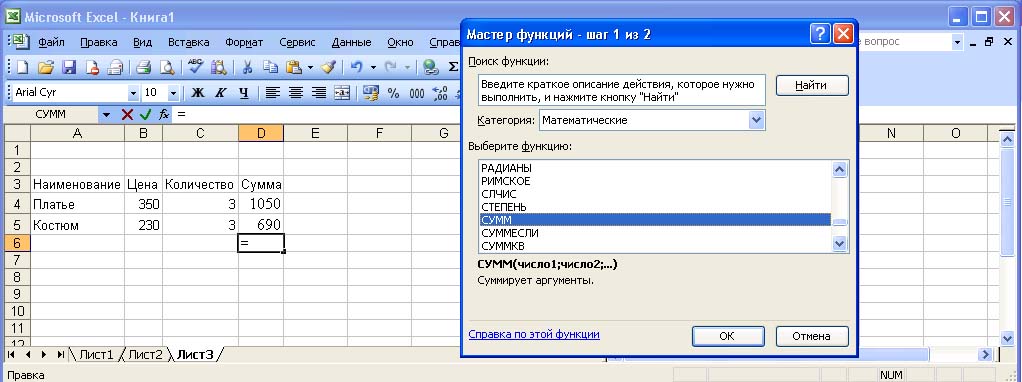Image resolution: width=1022 pixels, height=382 pixels.
Task: Apply the 000 thousands separator format
Action: (x=417, y=93)
